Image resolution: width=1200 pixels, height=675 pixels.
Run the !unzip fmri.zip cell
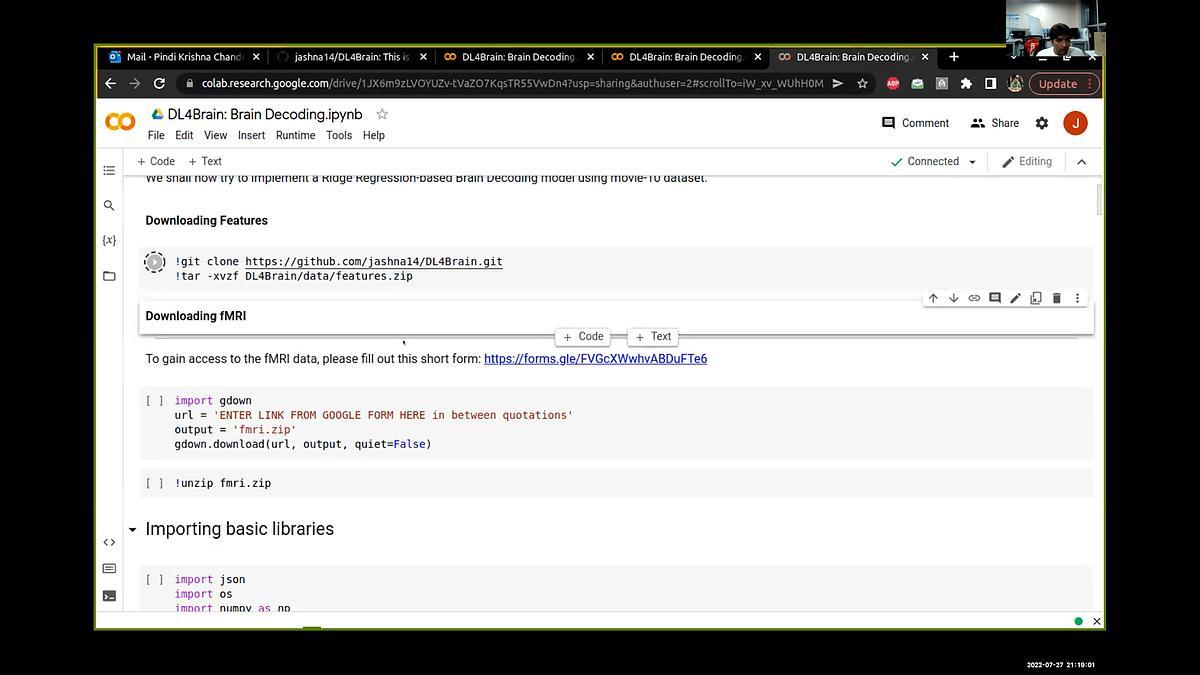pyautogui.click(x=155, y=483)
